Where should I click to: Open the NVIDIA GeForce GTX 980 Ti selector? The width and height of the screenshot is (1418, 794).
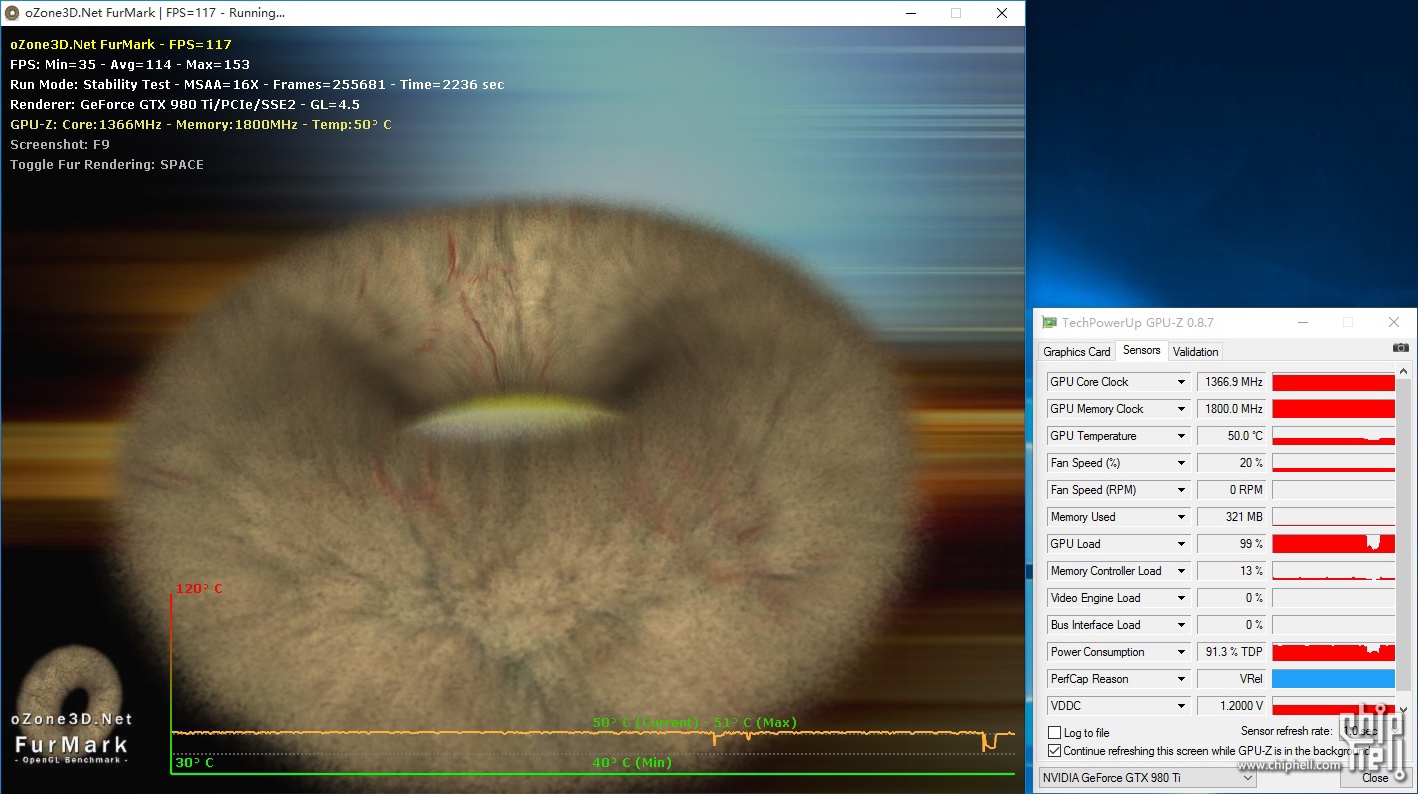tap(1147, 777)
